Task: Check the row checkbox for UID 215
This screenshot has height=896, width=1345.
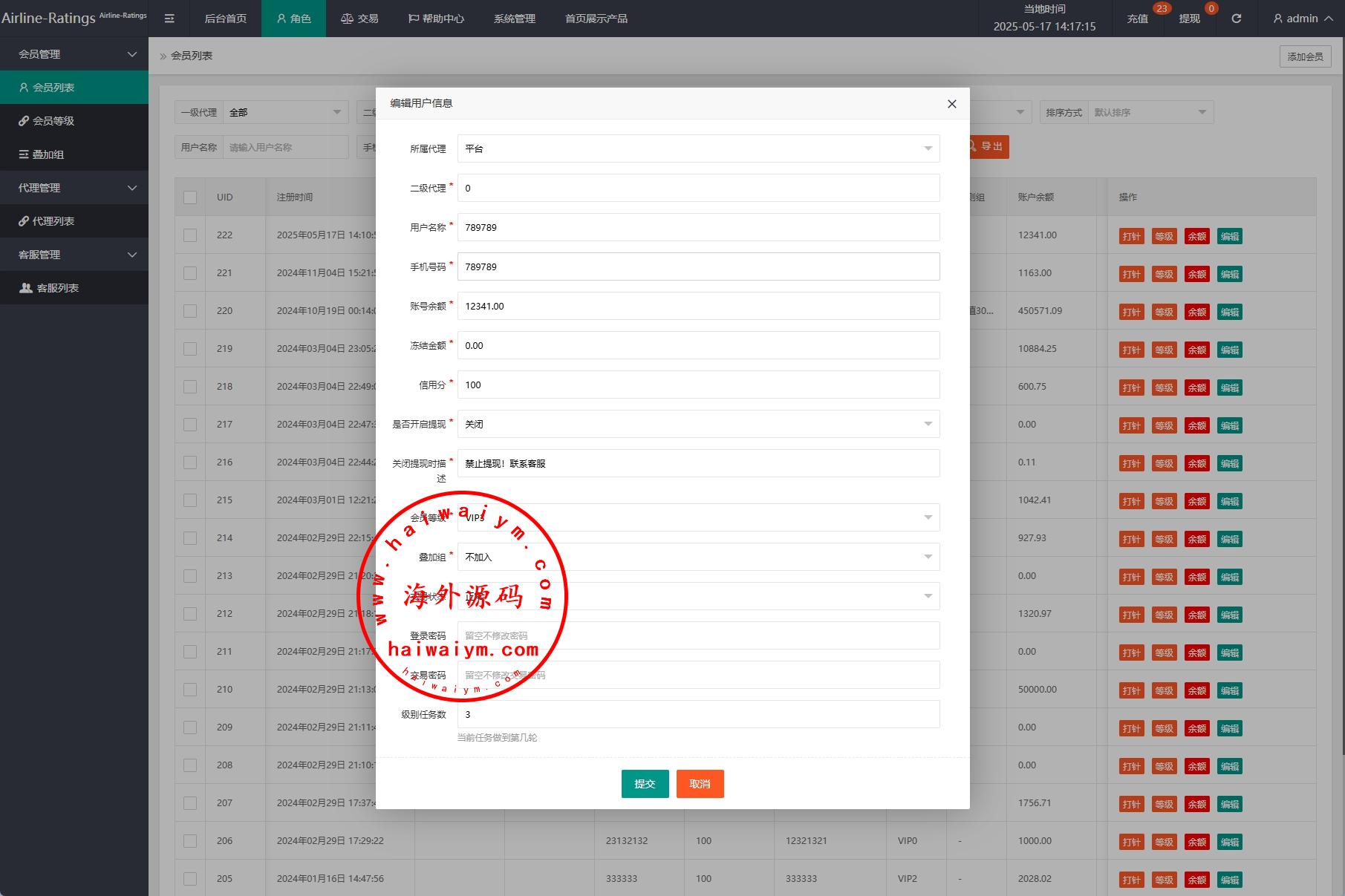Action: pyautogui.click(x=190, y=500)
